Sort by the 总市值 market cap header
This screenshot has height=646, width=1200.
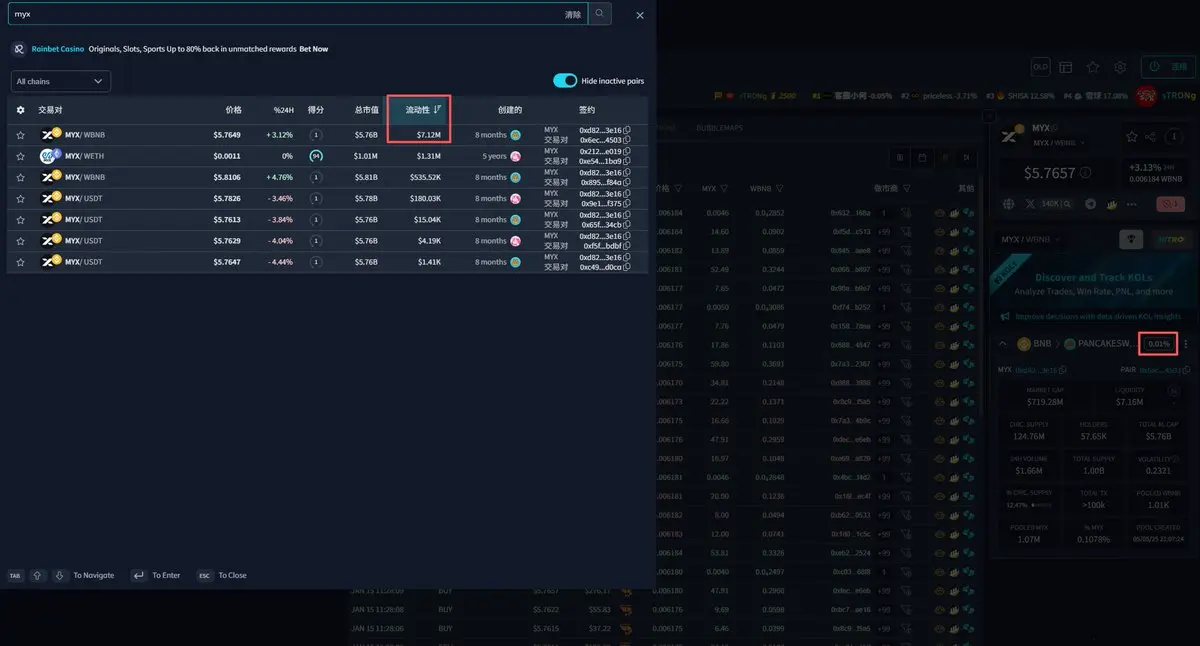point(366,110)
